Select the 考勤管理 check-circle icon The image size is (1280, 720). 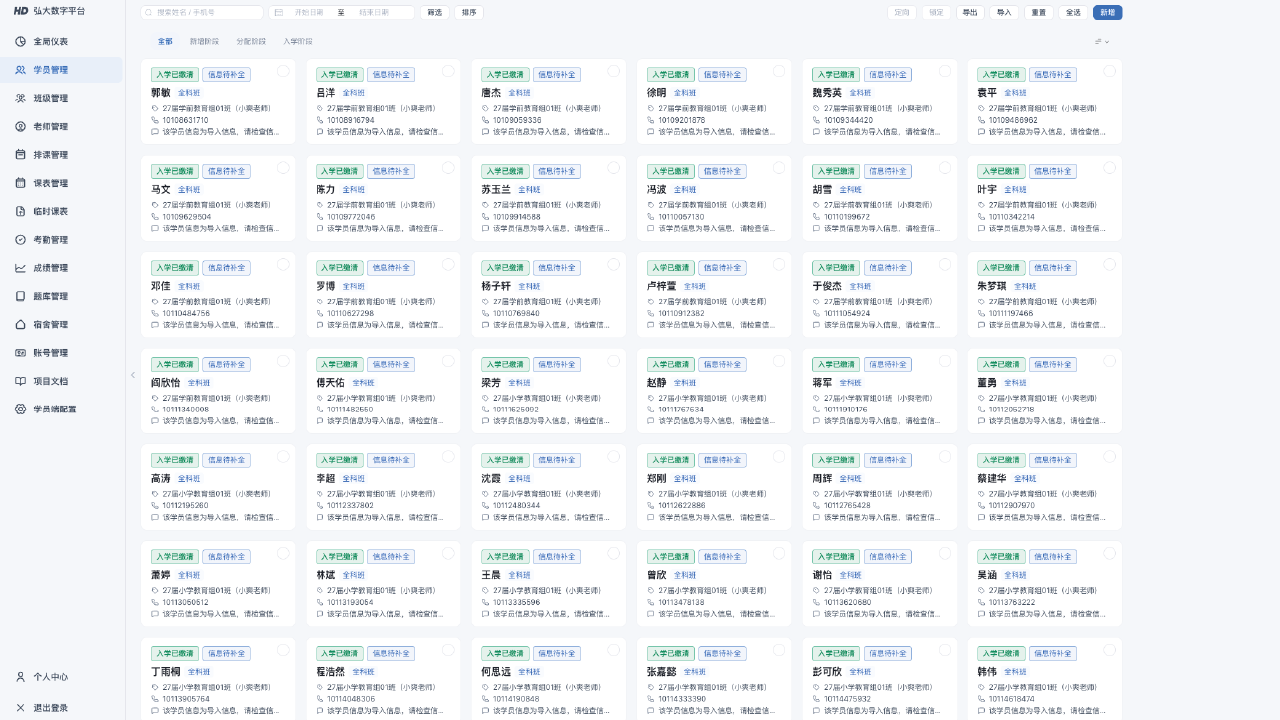tap(20, 240)
